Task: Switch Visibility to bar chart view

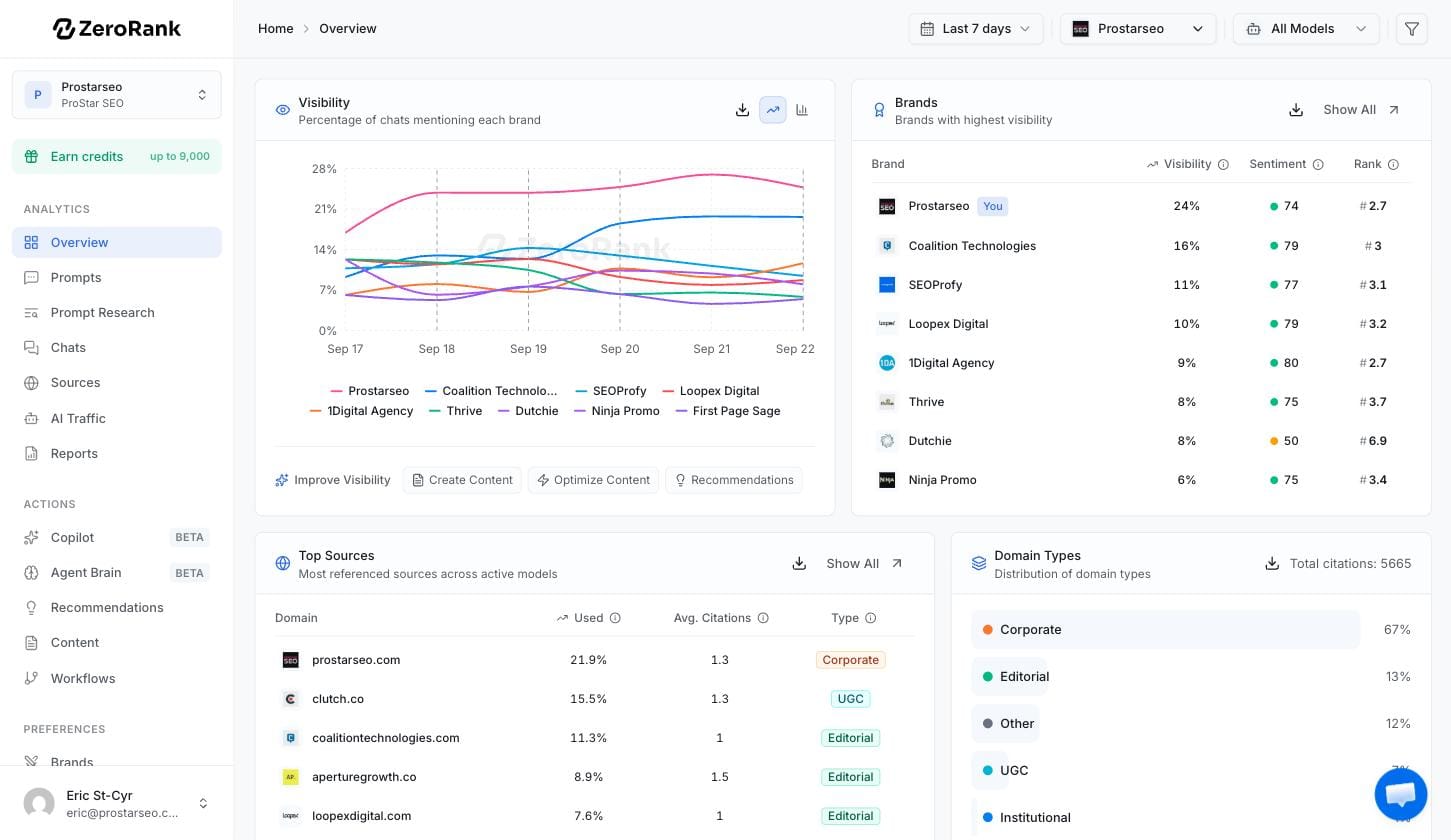Action: click(802, 110)
